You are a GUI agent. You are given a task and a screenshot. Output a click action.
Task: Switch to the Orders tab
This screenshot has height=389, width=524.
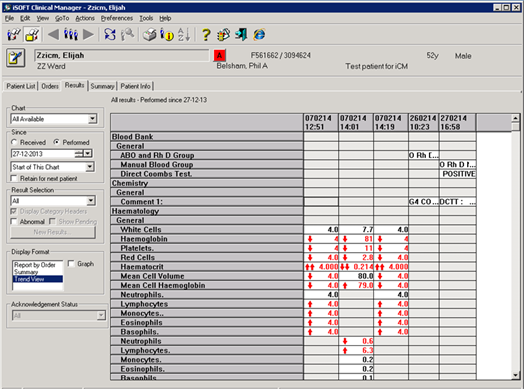point(50,86)
